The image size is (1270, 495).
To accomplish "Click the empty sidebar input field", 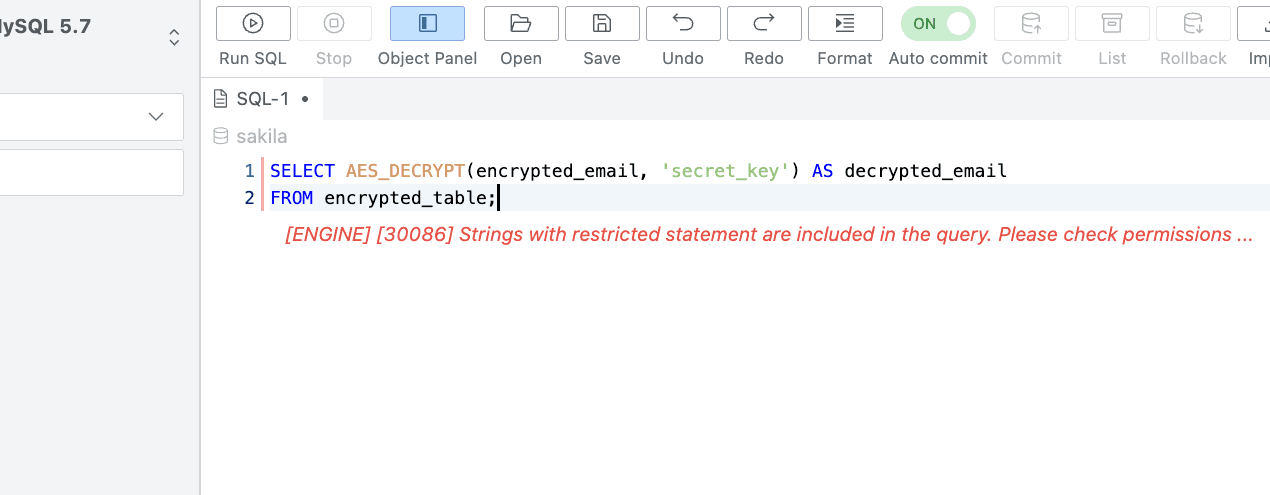I will pyautogui.click(x=90, y=172).
